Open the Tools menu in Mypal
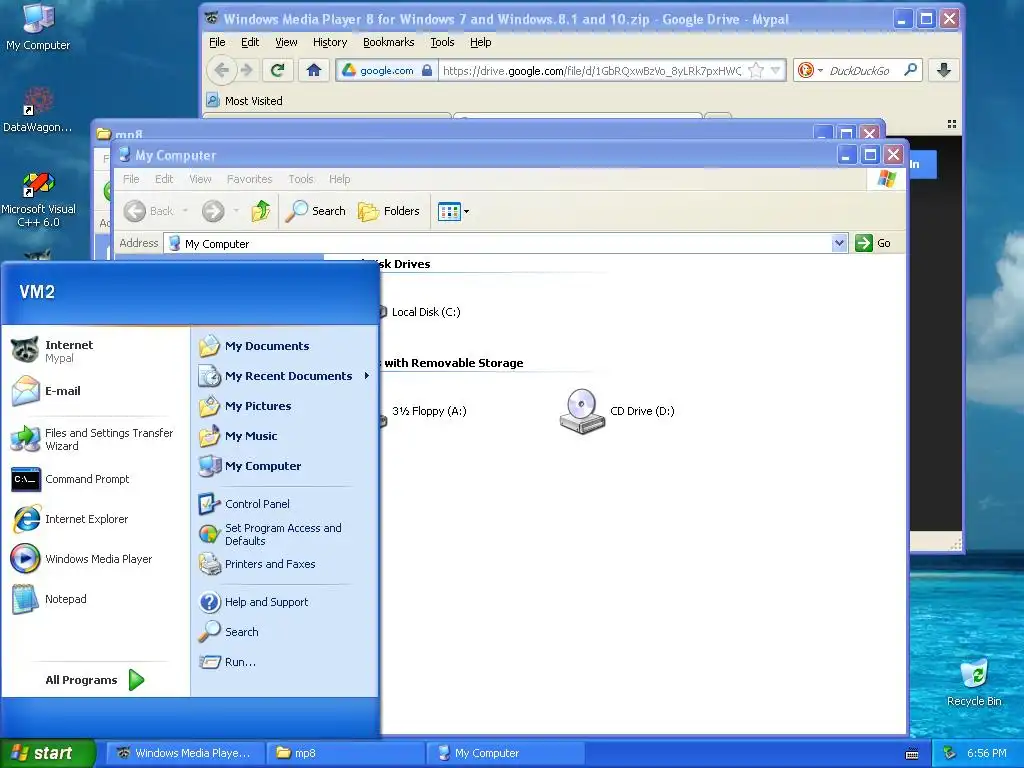Viewport: 1024px width, 768px height. (442, 42)
